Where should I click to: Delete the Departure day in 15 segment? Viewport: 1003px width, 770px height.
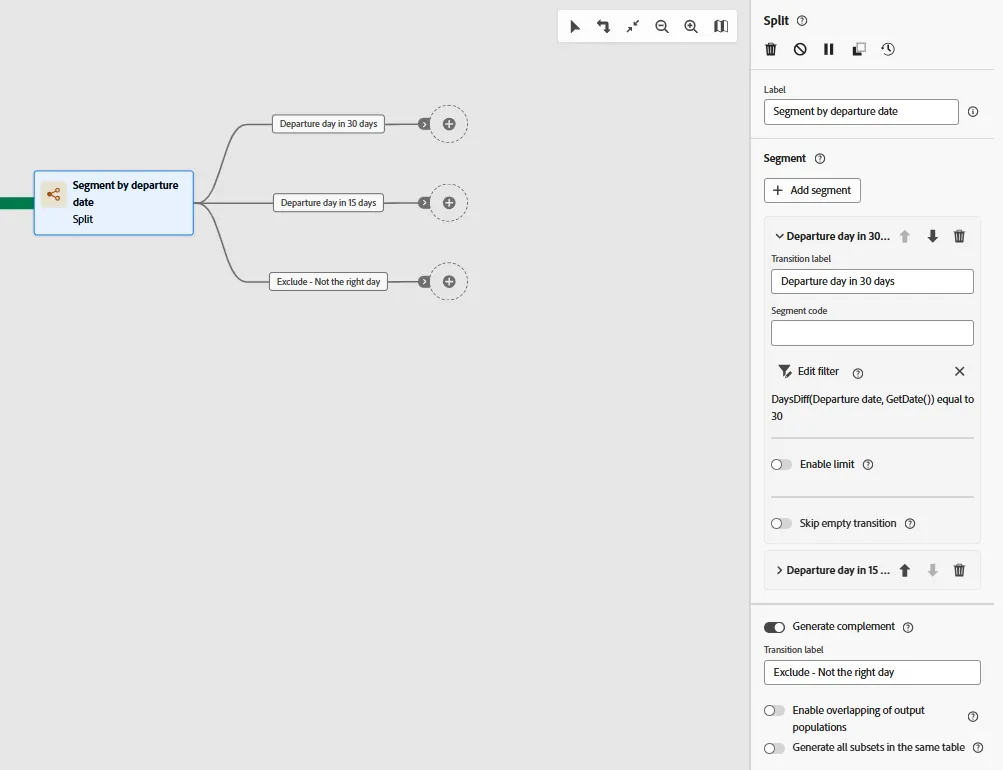click(x=960, y=570)
